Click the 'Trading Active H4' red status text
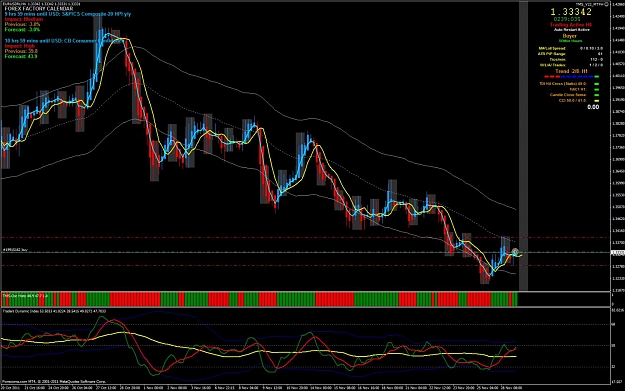 tap(571, 25)
